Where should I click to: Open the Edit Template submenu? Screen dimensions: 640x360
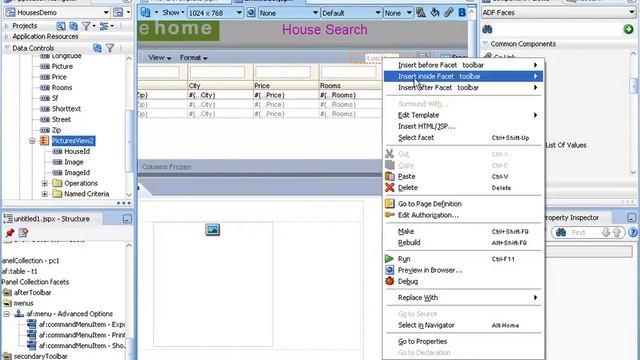click(x=463, y=115)
